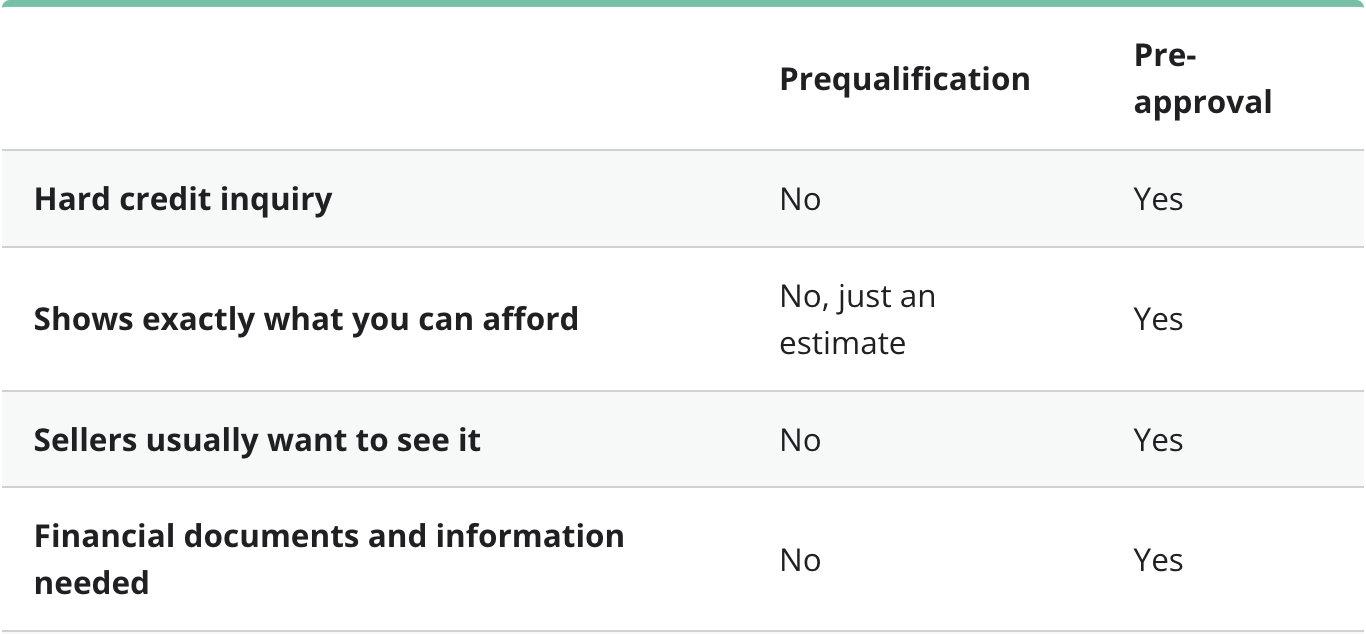Screen dimensions: 1366x634
Task: Click the word 'estimate' in the table
Action: [842, 343]
